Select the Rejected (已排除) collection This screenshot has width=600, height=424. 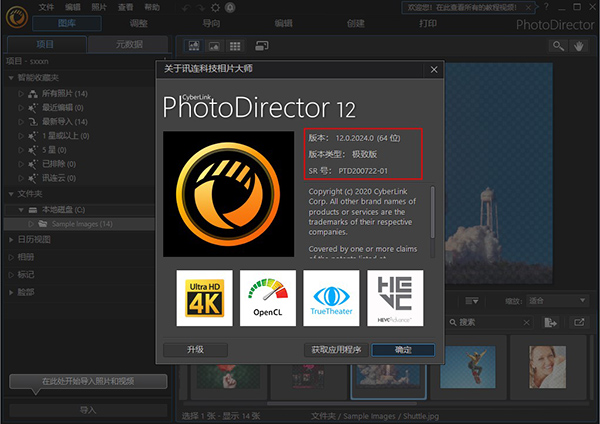[x=59, y=164]
